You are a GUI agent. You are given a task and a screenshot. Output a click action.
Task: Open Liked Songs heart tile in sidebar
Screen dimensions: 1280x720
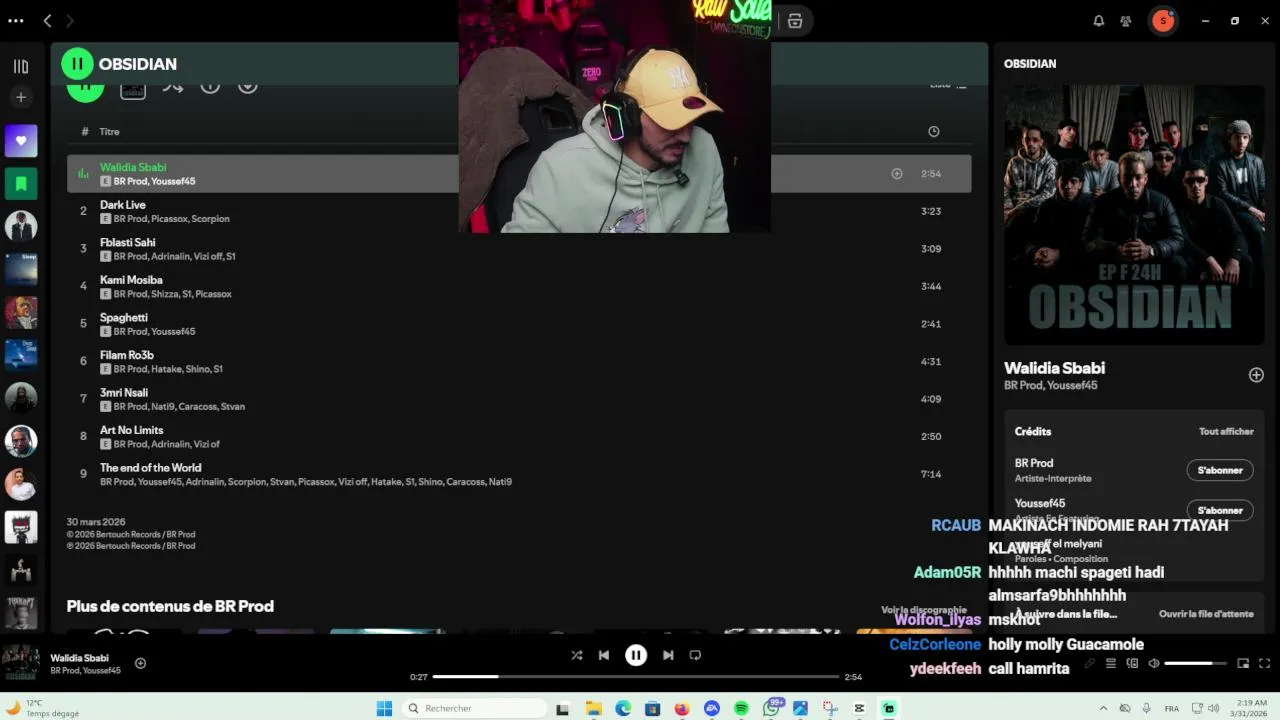click(x=21, y=141)
